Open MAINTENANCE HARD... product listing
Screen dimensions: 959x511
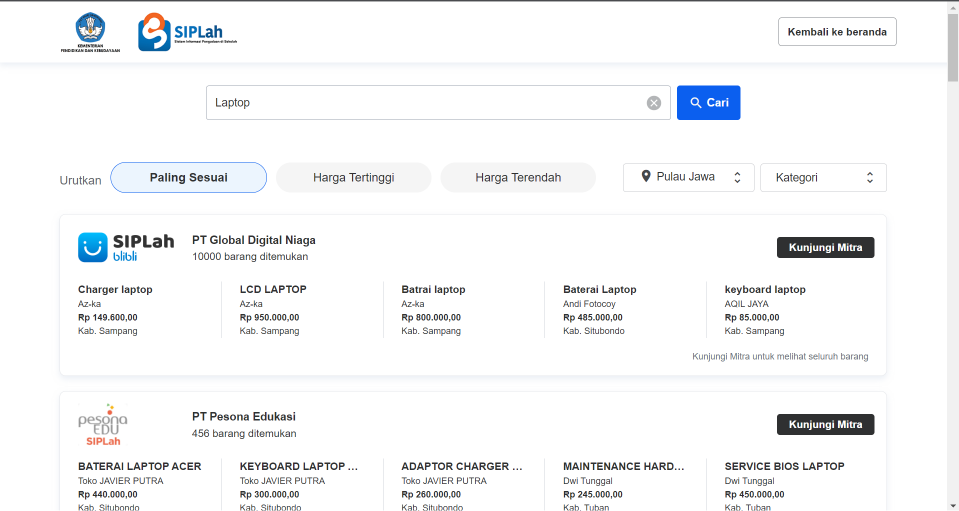coord(624,466)
